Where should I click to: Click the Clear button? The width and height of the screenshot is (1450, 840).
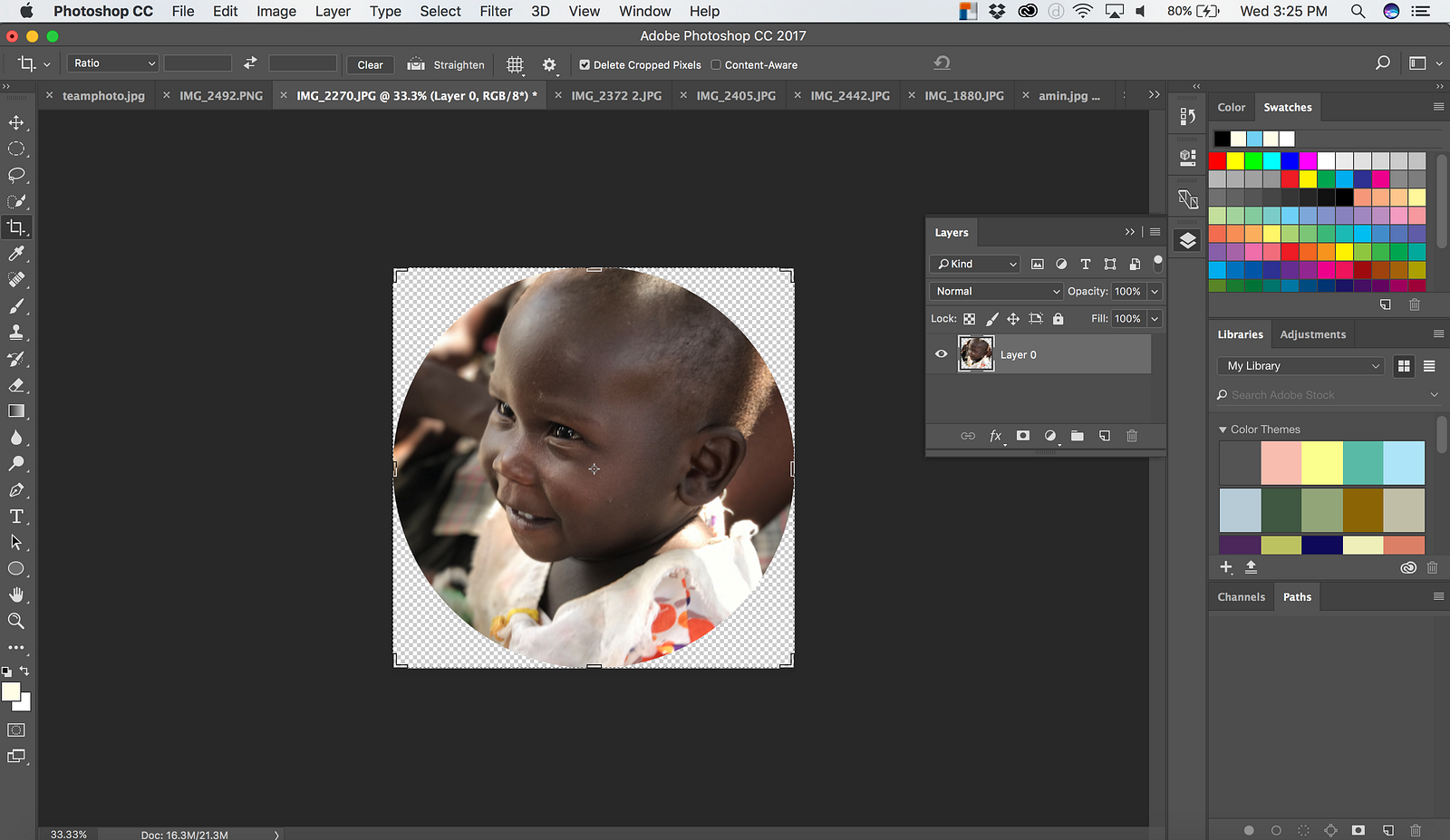(x=370, y=65)
